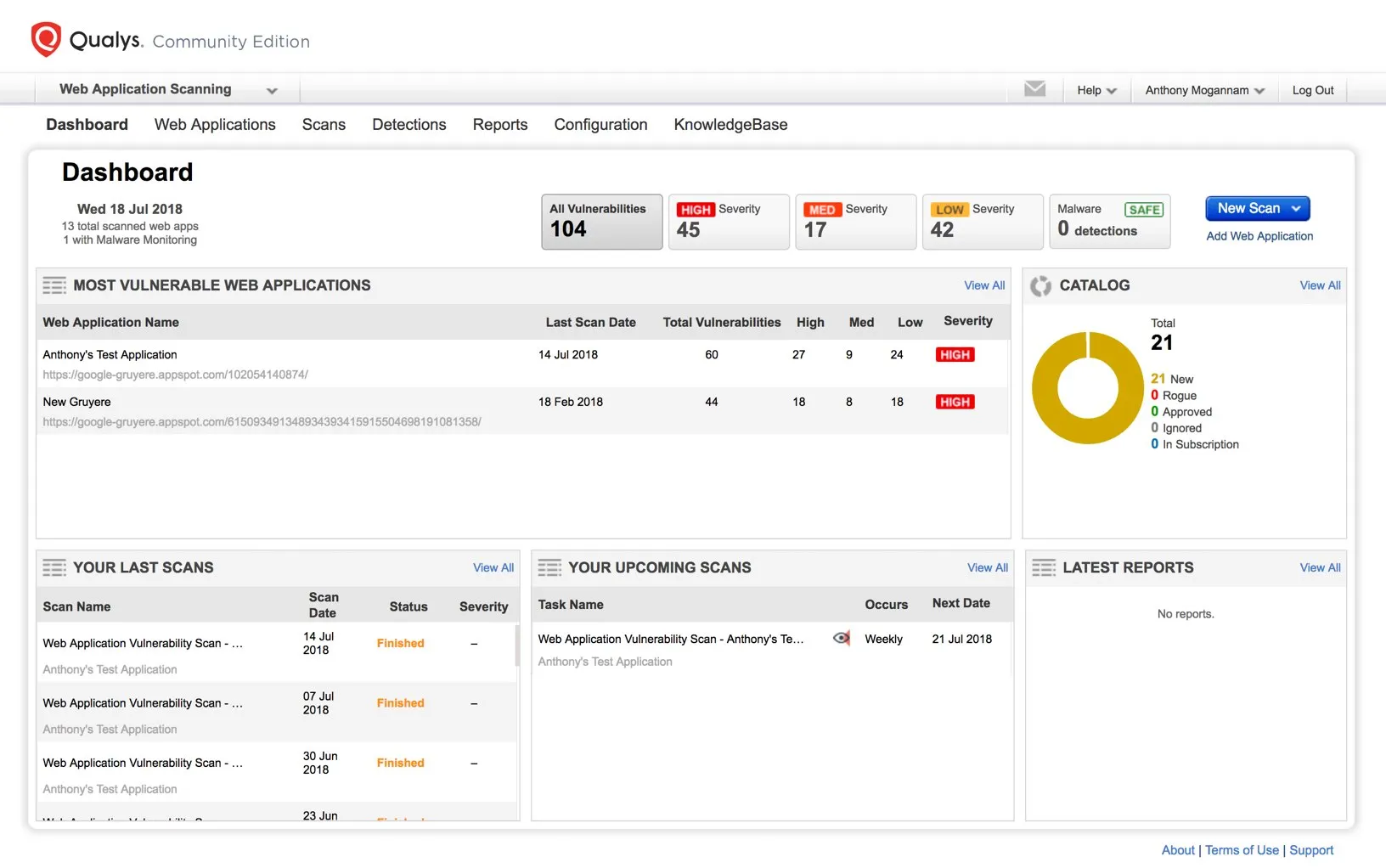Select the All Vulnerabilities 104 filter
1386x868 pixels.
tap(601, 222)
